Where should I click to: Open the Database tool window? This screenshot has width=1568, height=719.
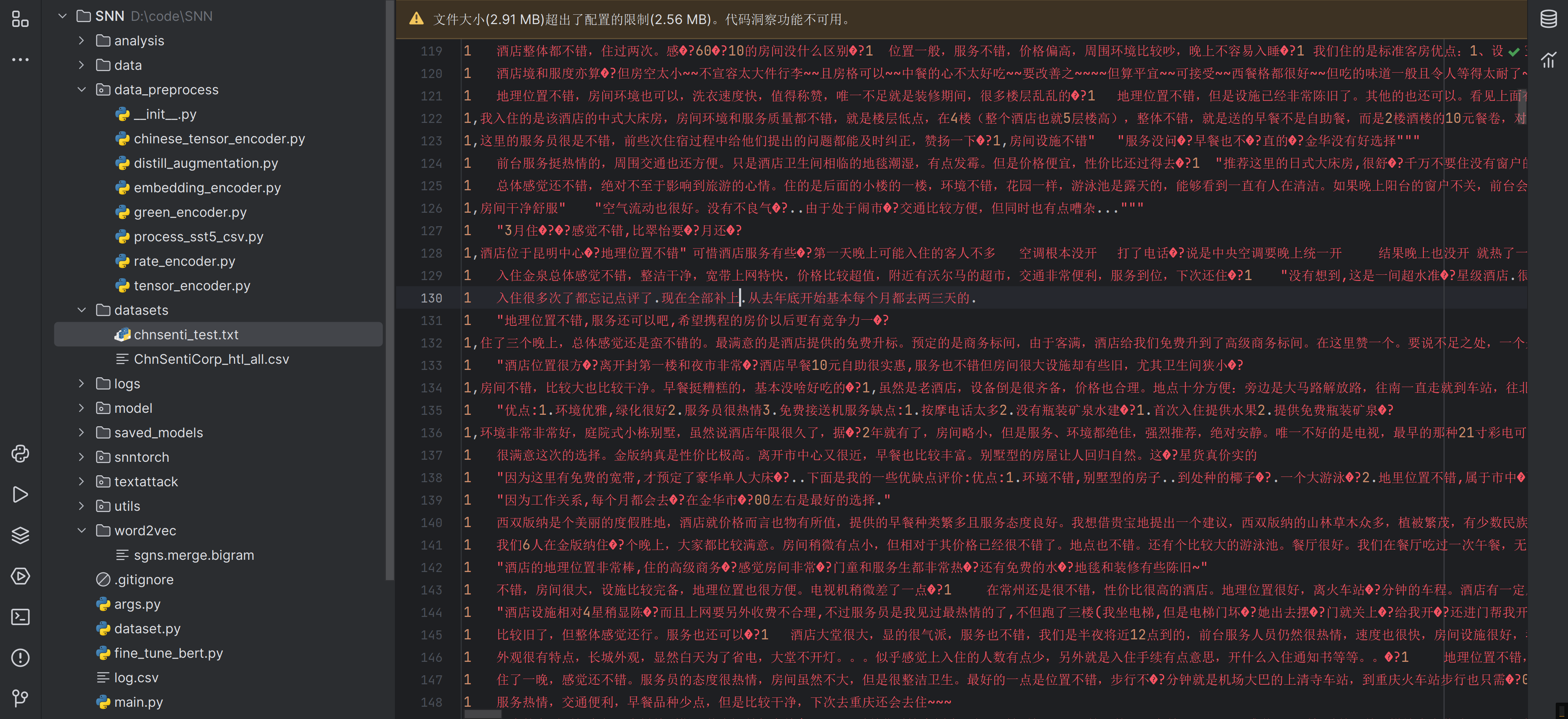pos(1548,19)
